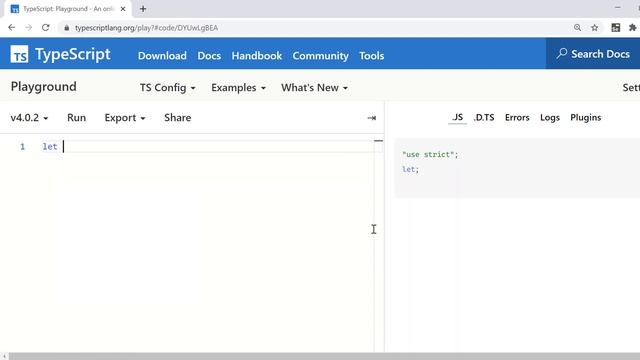This screenshot has height=360, width=640.
Task: Click the padlock site info icon
Action: [x=67, y=28]
